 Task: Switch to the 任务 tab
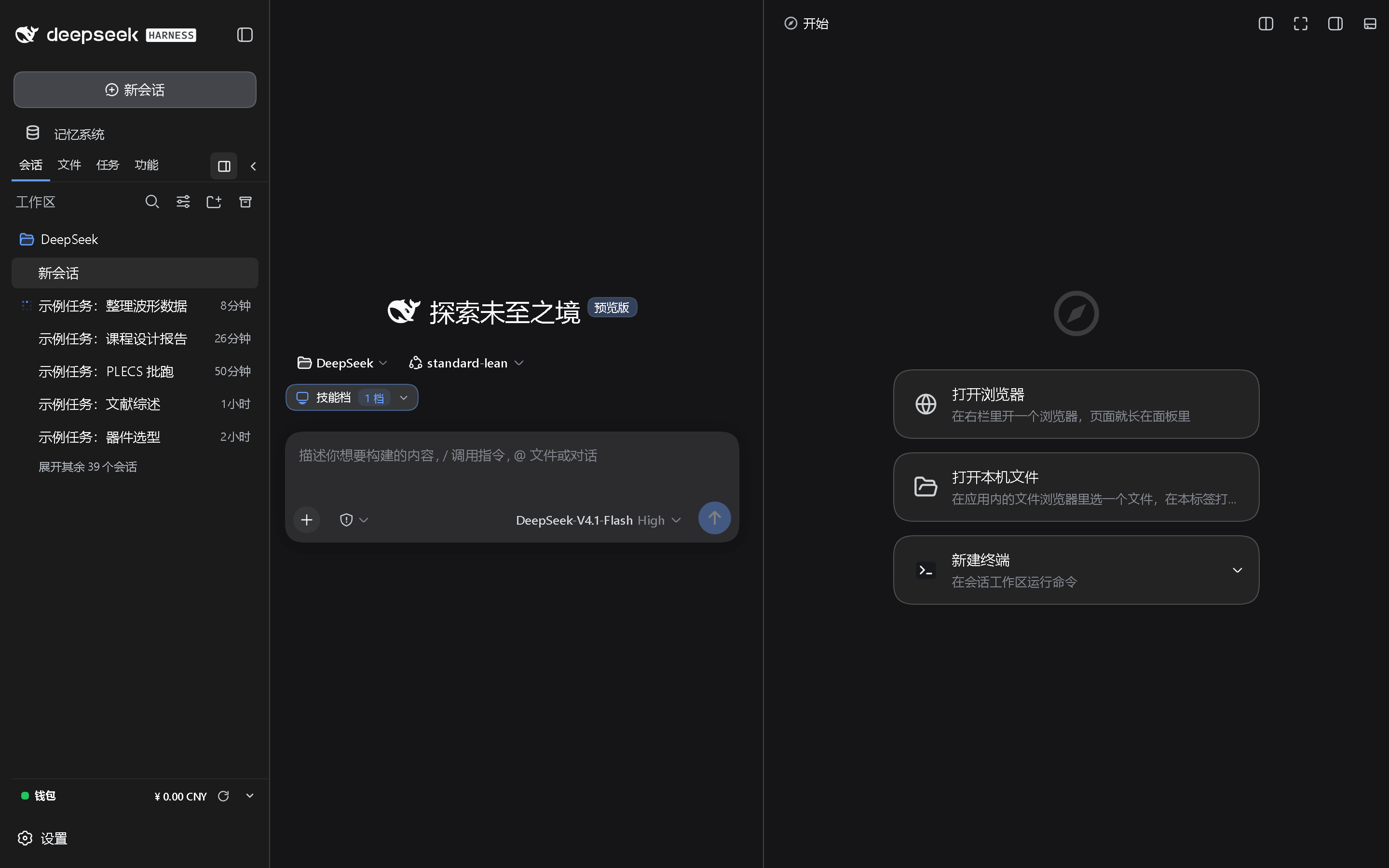108,165
